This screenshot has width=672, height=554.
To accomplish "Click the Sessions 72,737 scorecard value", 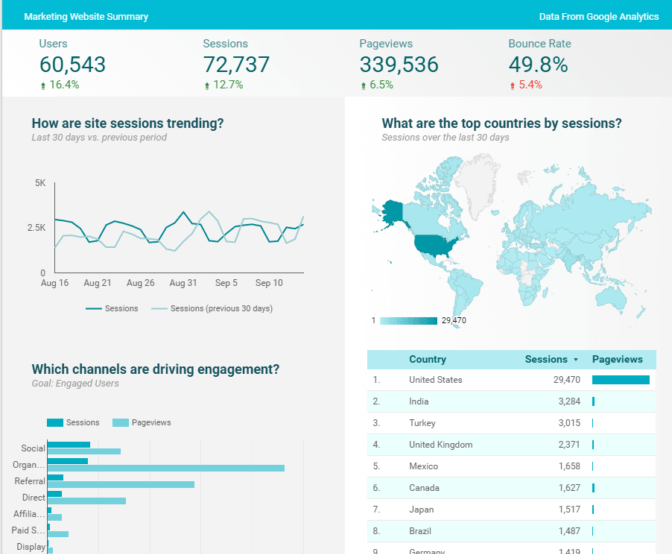I will pyautogui.click(x=236, y=65).
